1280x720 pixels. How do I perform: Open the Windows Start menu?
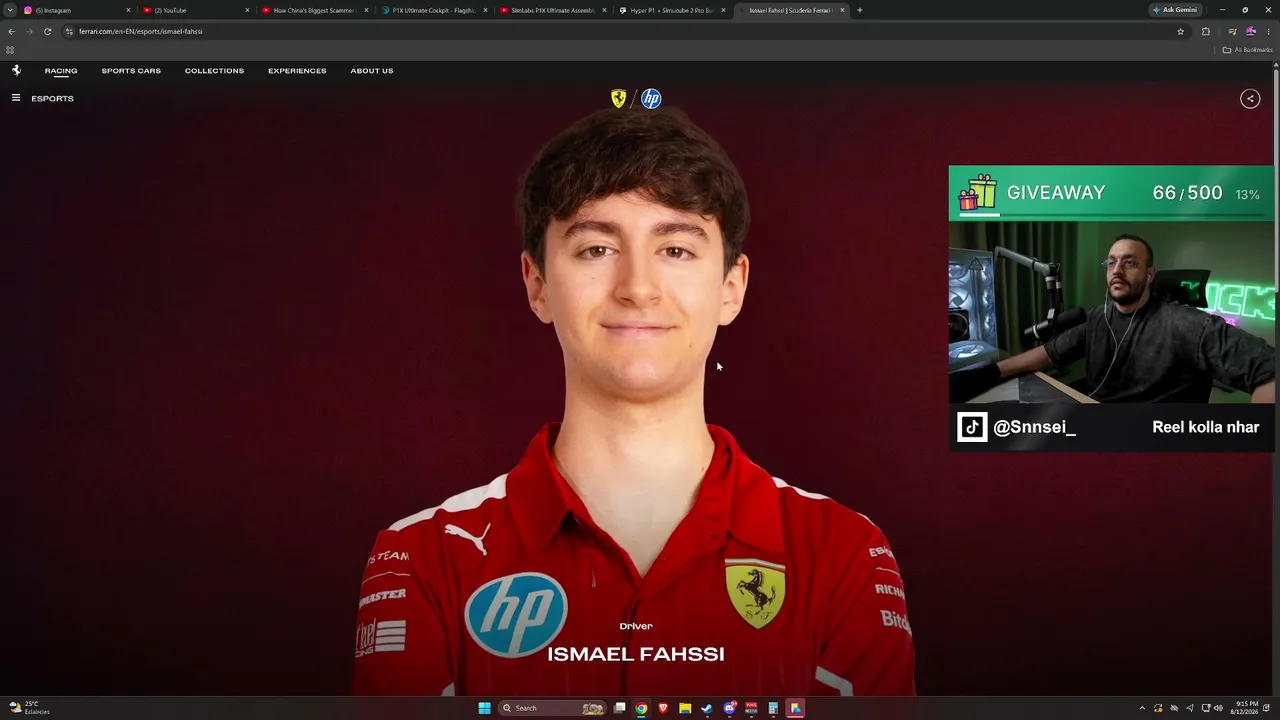coord(484,708)
